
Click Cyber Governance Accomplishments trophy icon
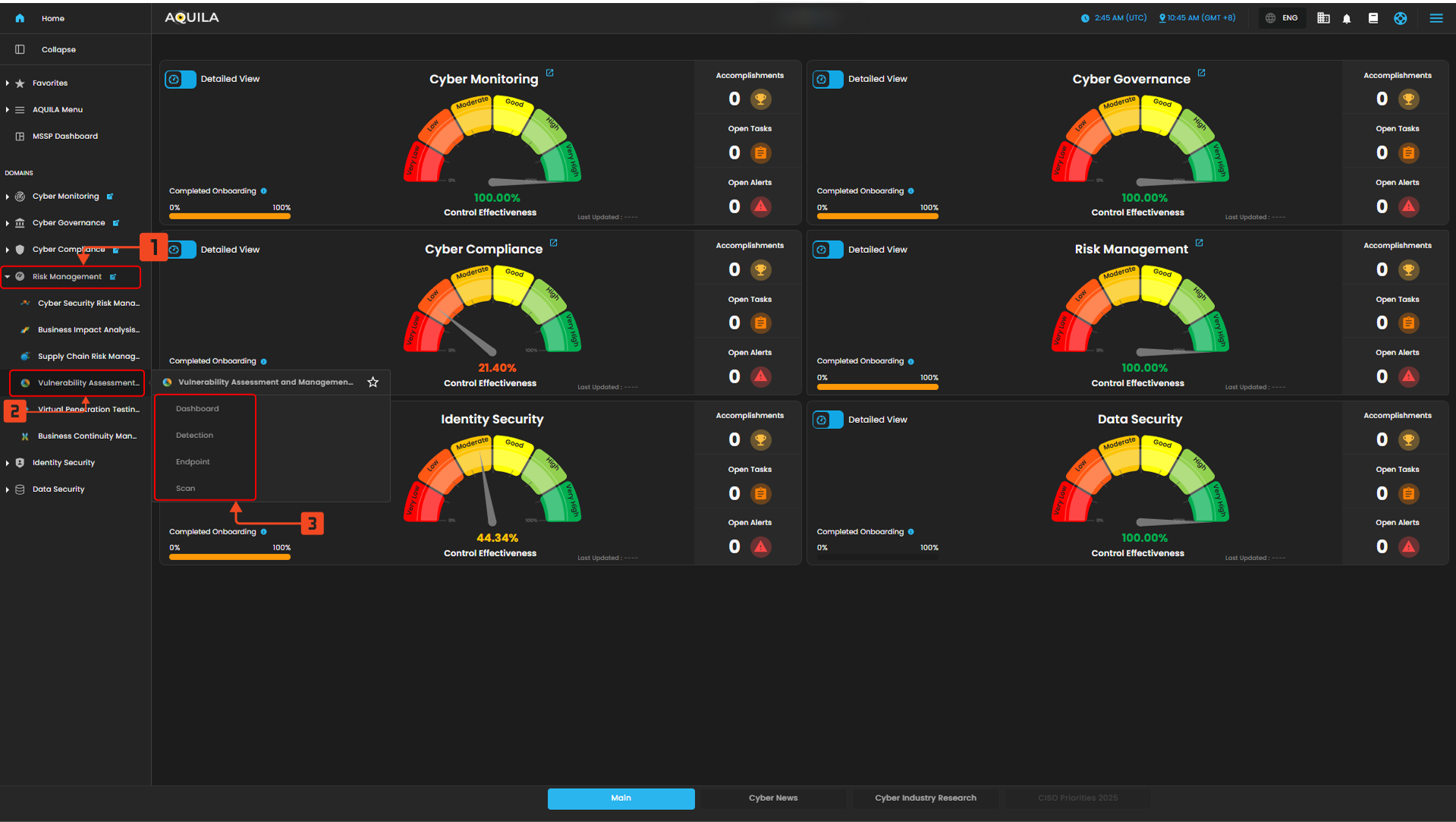coord(1408,99)
